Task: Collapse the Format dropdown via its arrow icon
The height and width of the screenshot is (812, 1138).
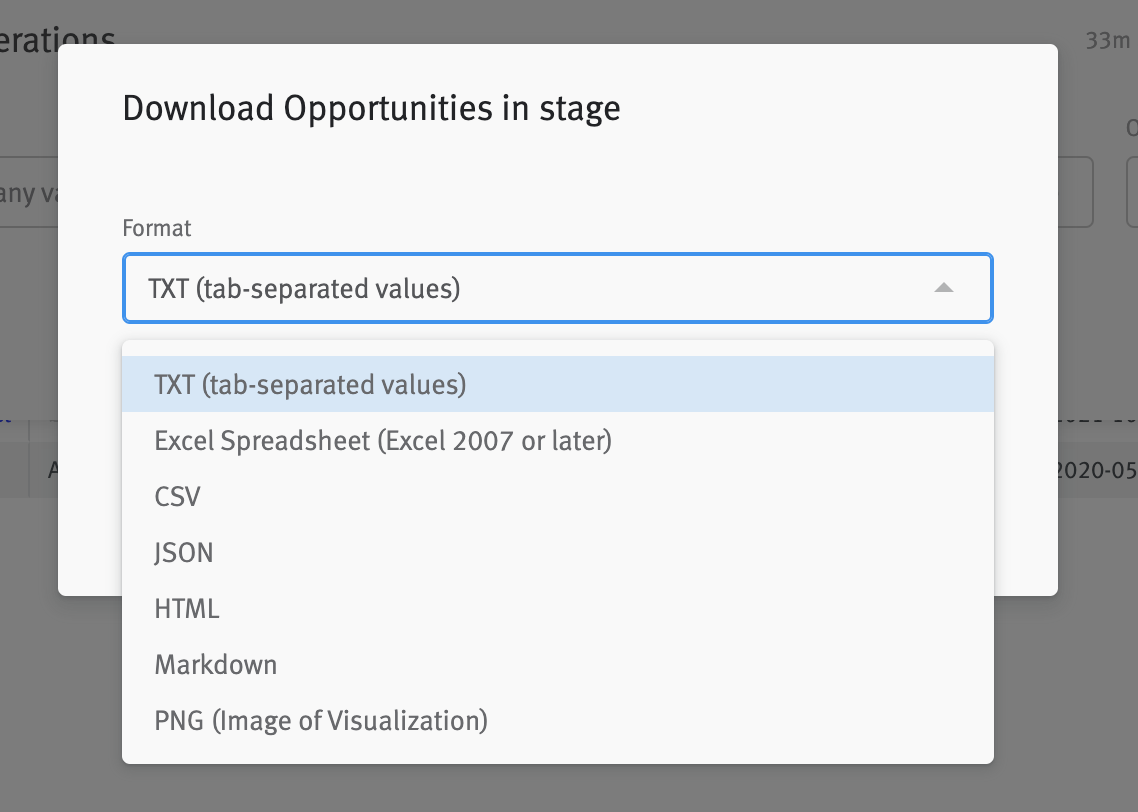Action: [943, 288]
